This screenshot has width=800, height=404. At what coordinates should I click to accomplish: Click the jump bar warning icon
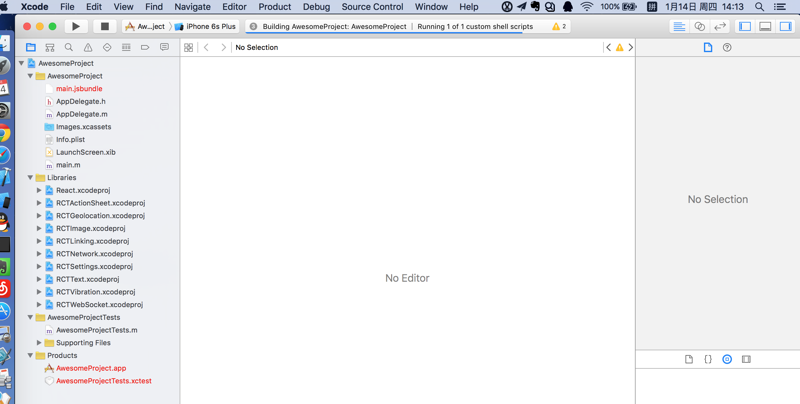(619, 47)
